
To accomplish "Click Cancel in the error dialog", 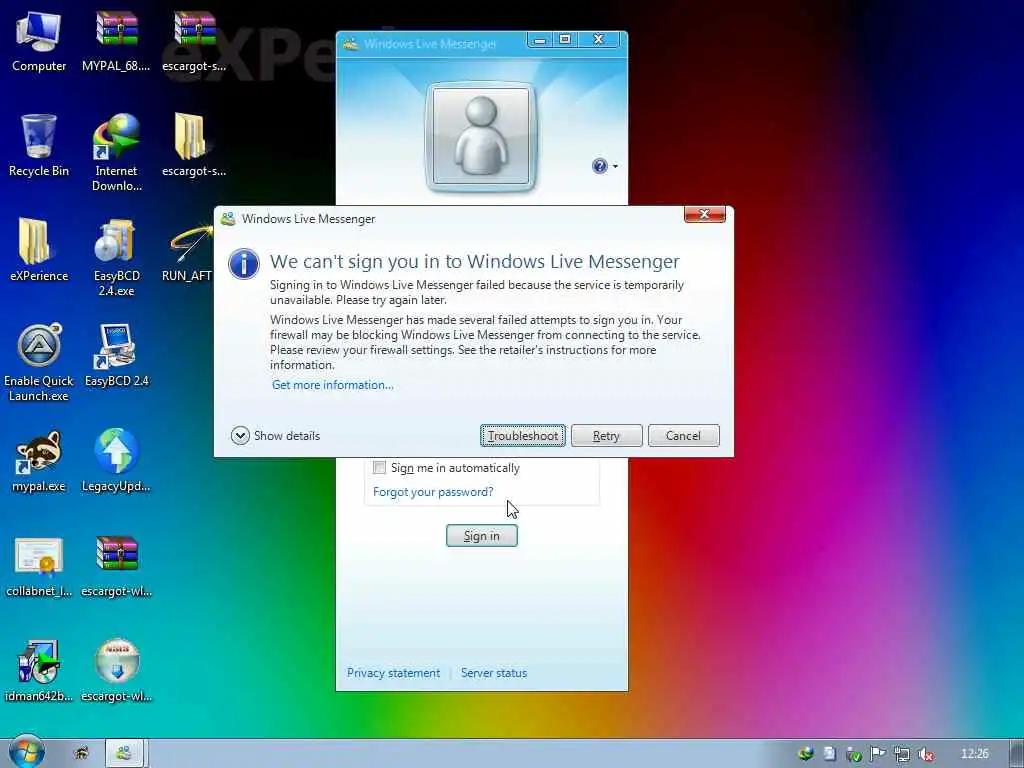I will [x=683, y=436].
